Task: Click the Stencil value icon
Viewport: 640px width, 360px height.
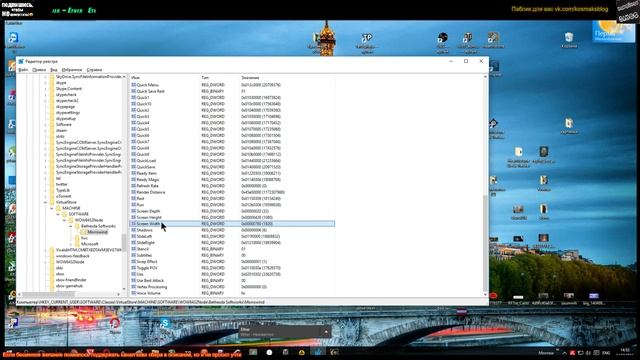Action: pos(133,249)
